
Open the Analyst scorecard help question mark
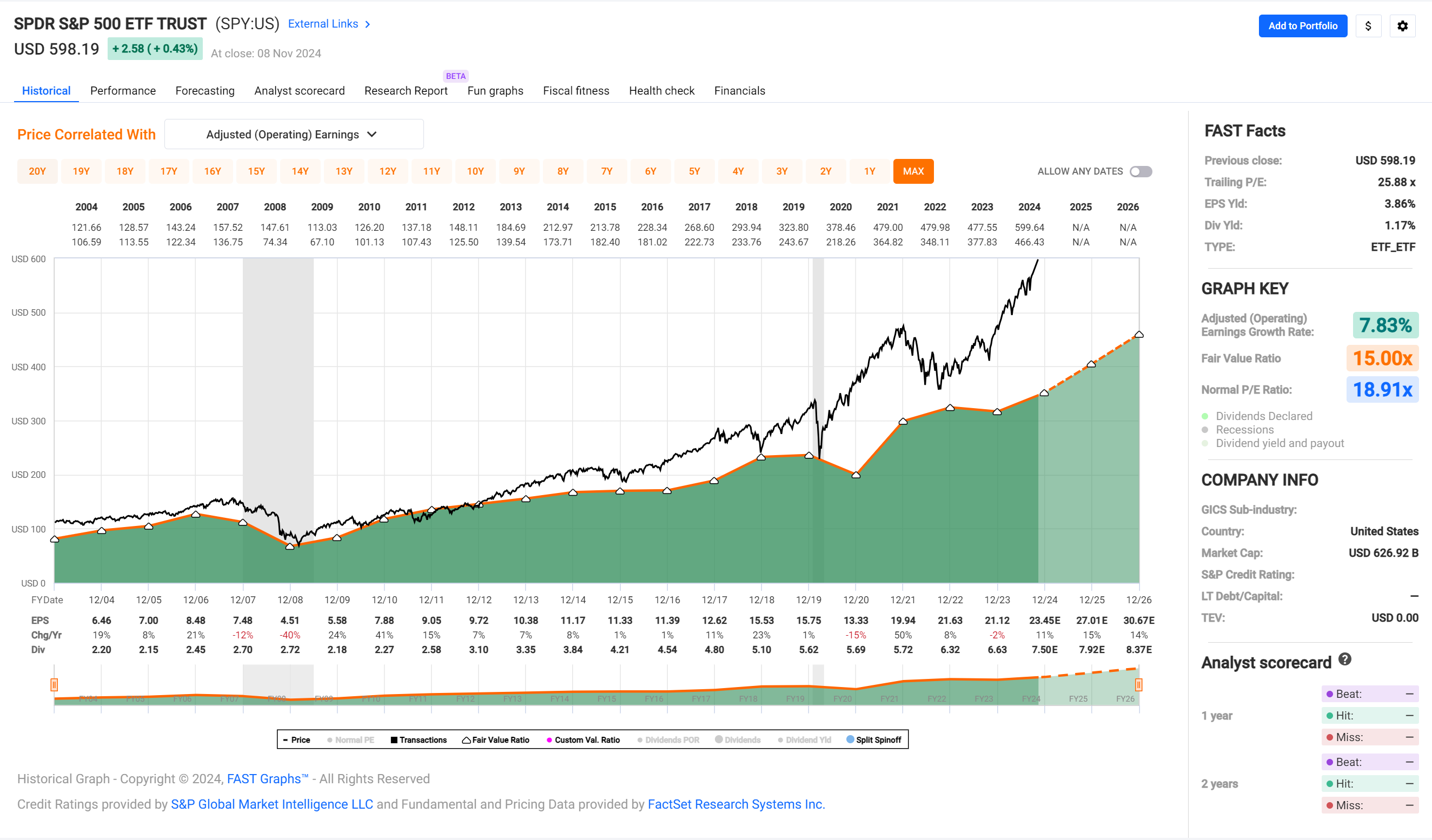click(x=1344, y=659)
